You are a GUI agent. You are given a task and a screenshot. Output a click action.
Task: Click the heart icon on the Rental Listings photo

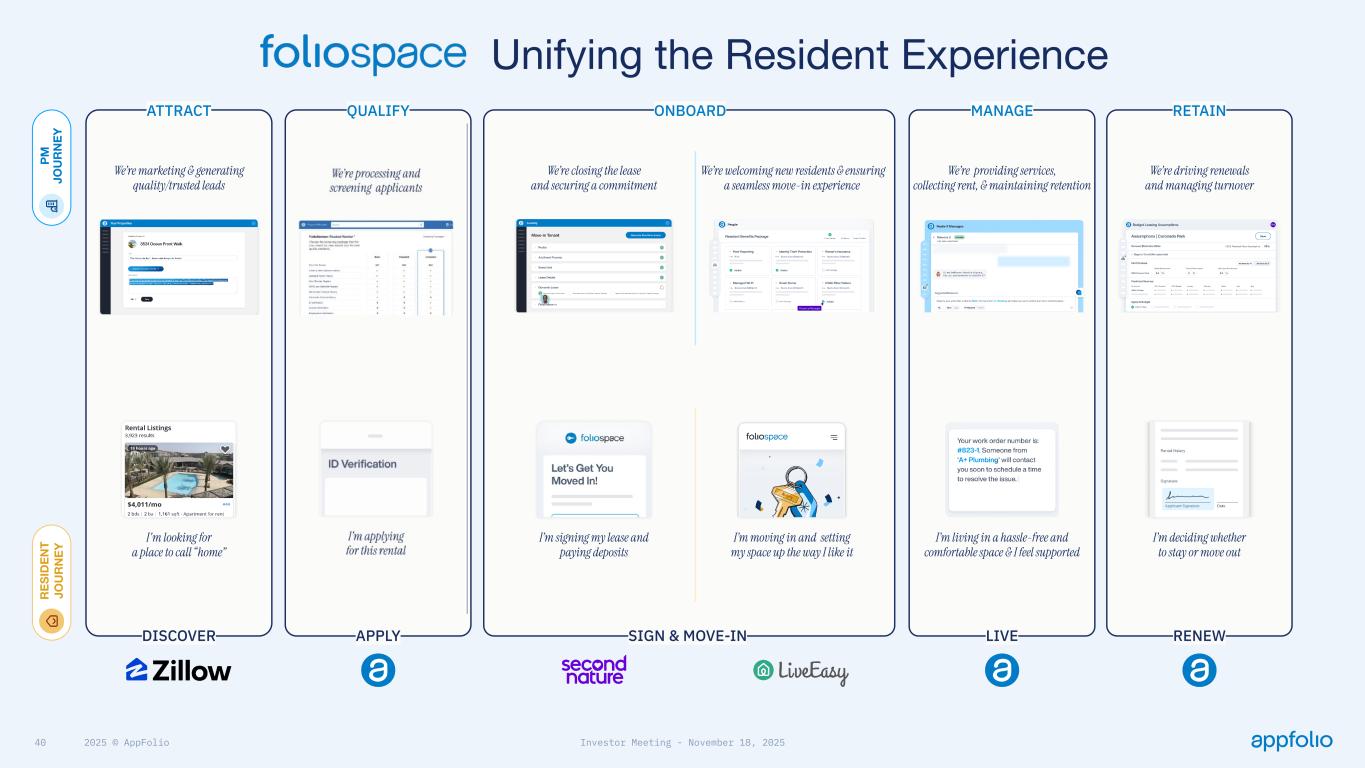pyautogui.click(x=225, y=449)
